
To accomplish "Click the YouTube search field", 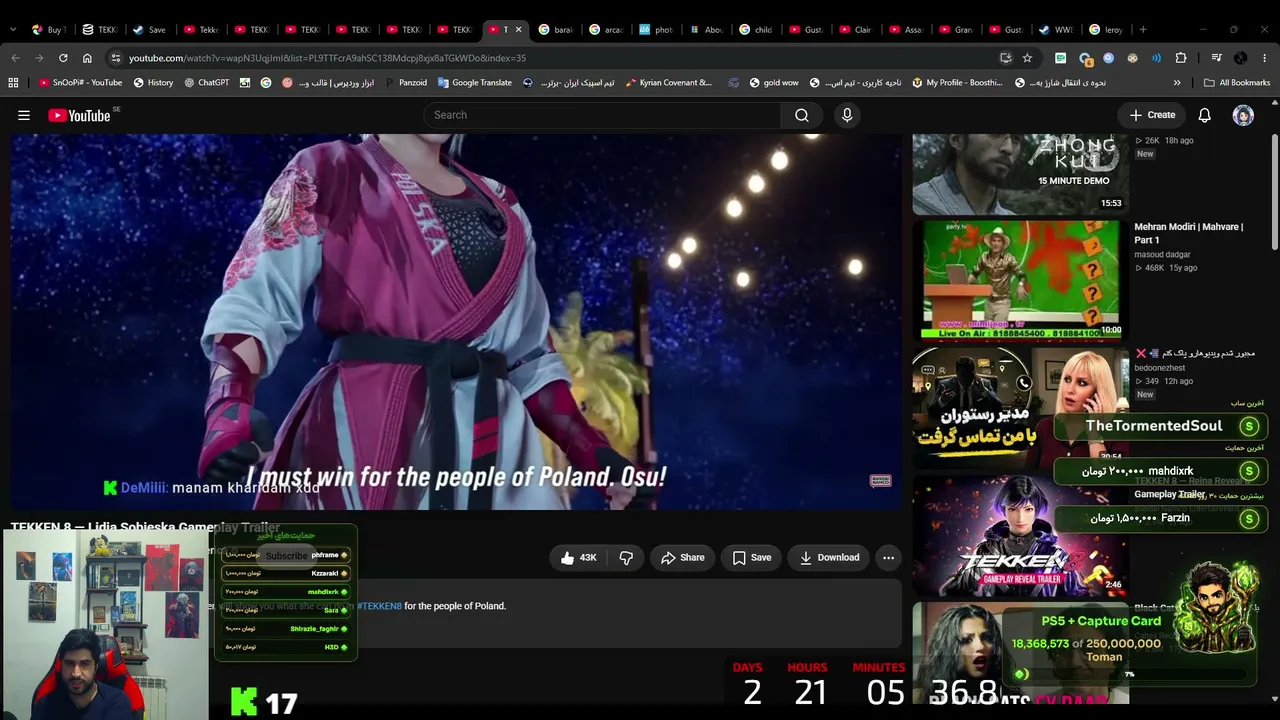I will point(602,115).
